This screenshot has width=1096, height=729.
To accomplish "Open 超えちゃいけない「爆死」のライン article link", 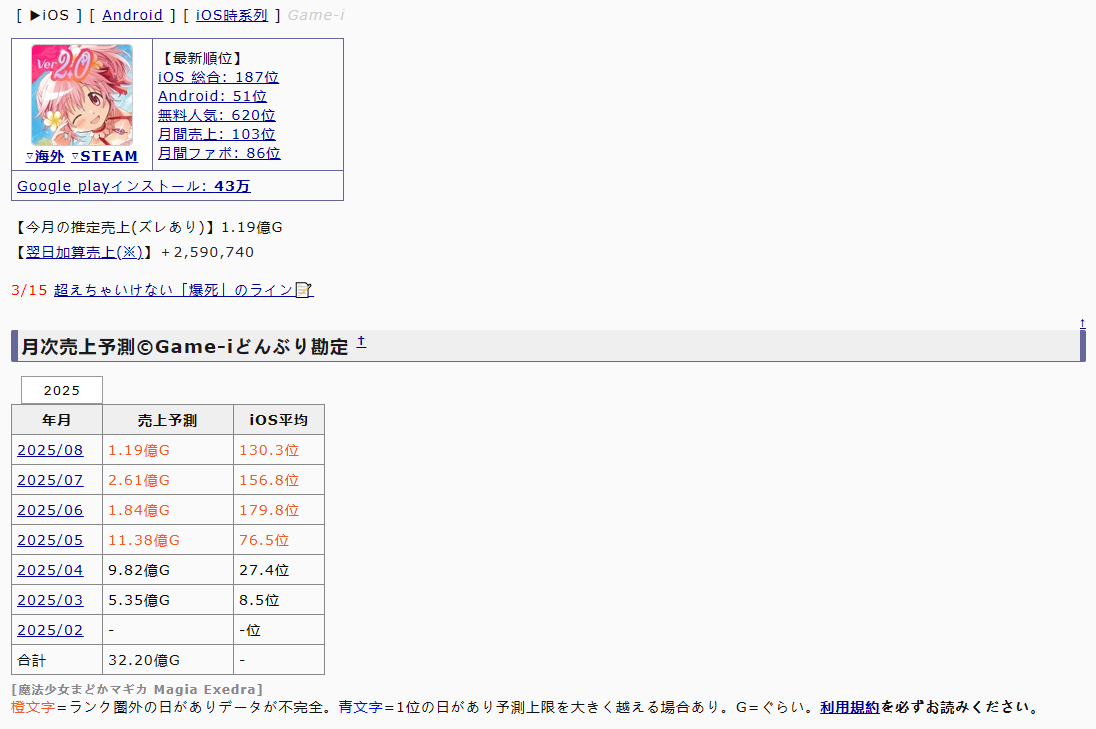I will click(173, 289).
